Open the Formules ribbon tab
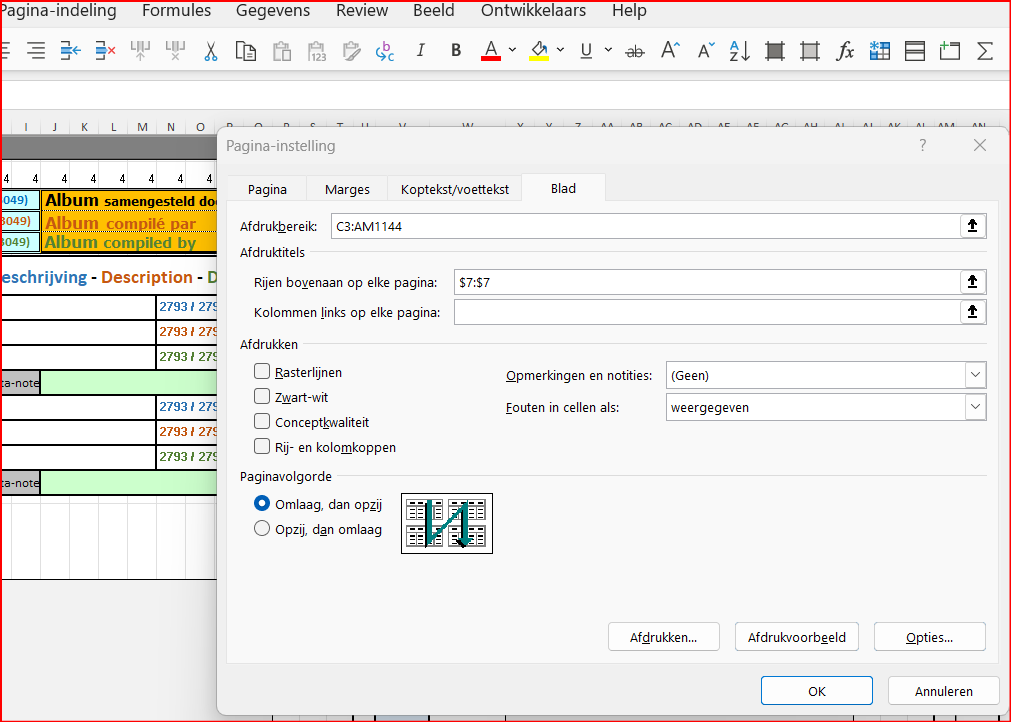 tap(176, 10)
